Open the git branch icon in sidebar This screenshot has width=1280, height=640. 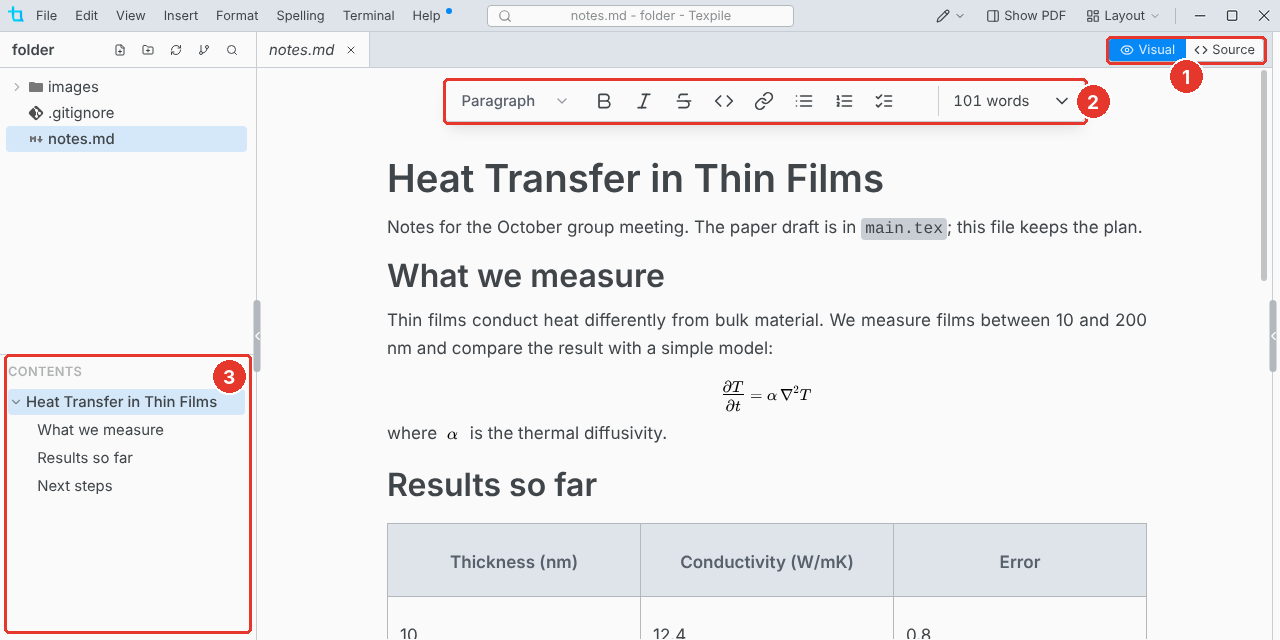204,50
